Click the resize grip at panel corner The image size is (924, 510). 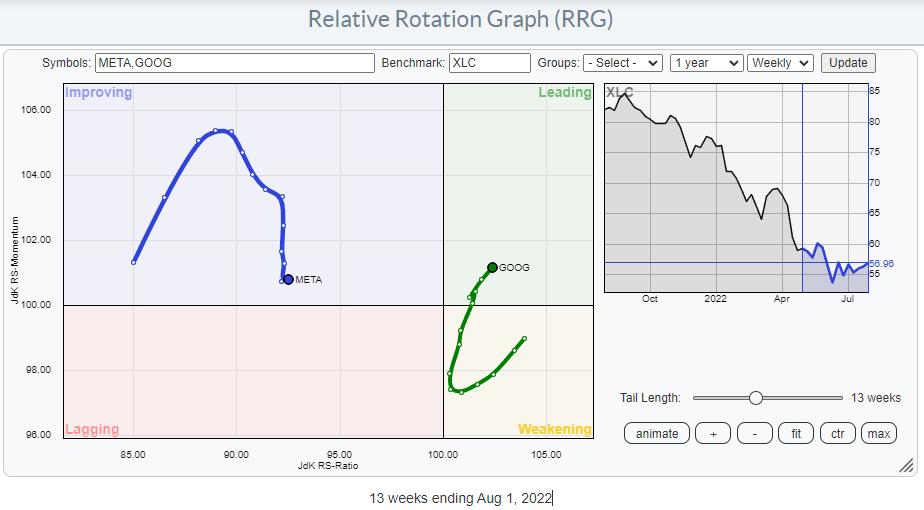point(906,465)
